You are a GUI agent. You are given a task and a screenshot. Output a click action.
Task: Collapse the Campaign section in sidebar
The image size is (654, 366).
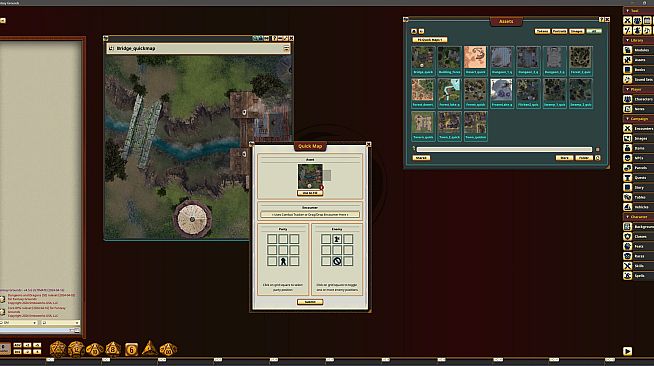coord(628,119)
